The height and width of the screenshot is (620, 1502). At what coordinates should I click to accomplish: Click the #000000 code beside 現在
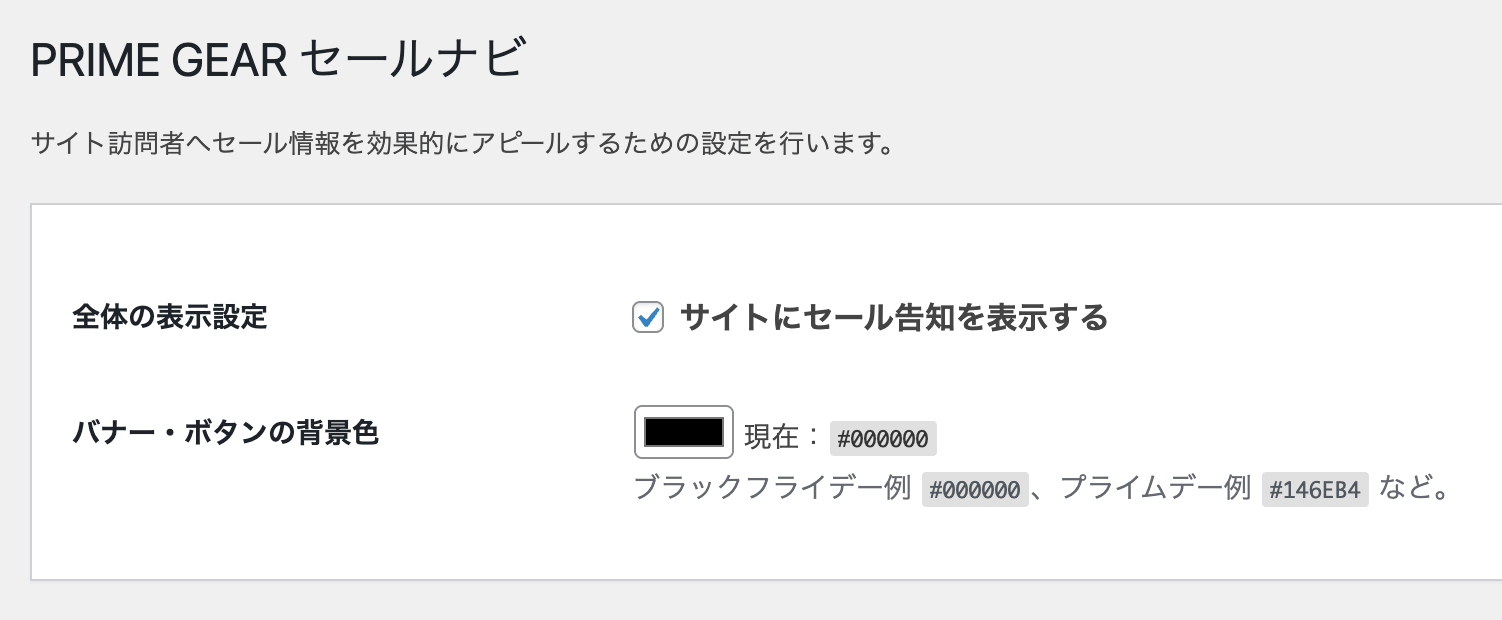coord(883,438)
